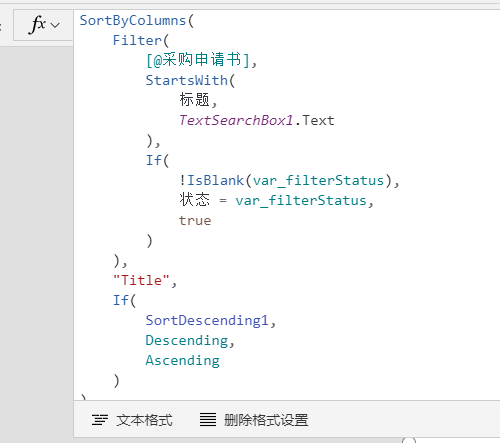Click the format text lines icon
This screenshot has width=500, height=443.
coord(100,420)
